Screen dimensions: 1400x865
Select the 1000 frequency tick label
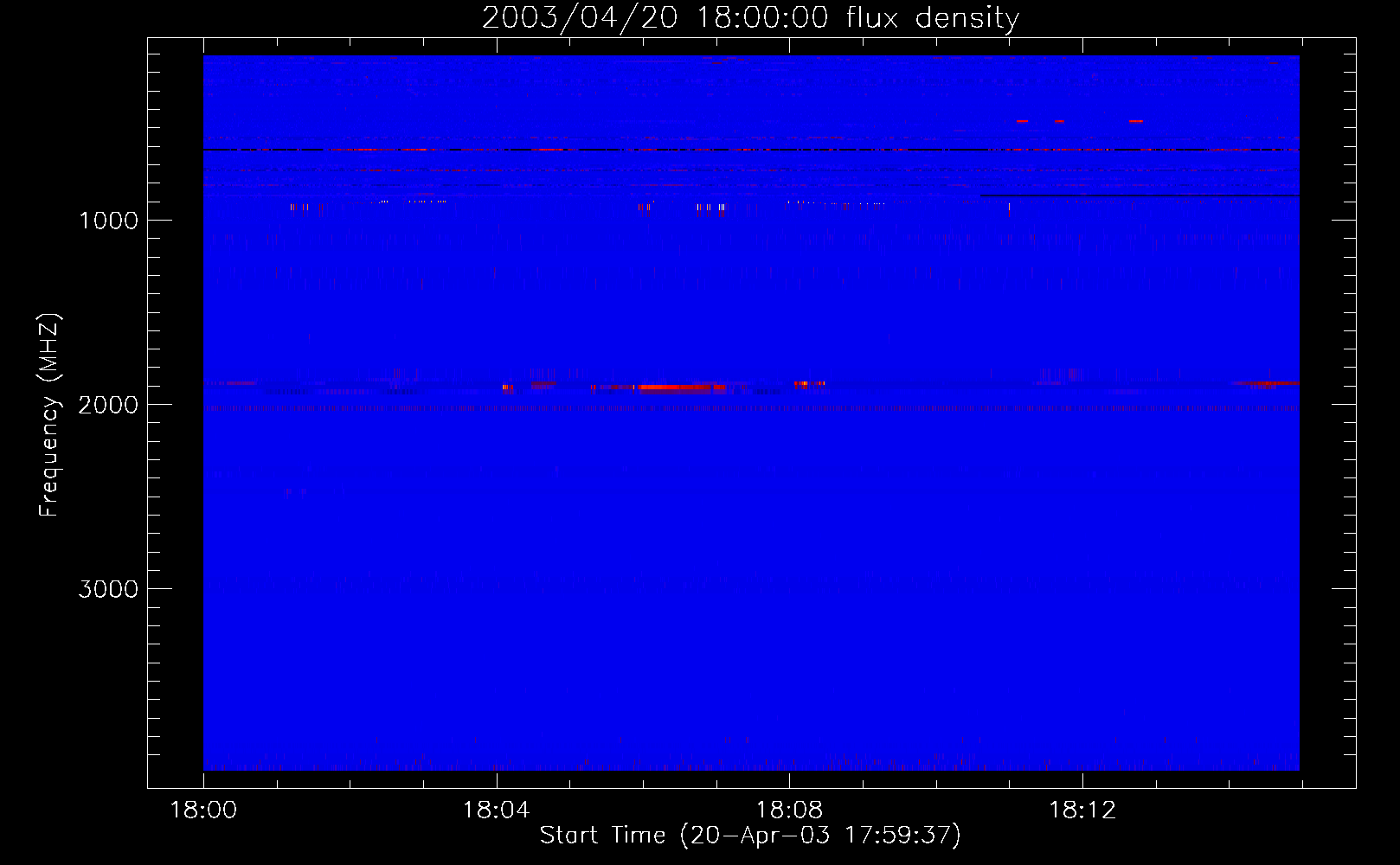pos(108,221)
